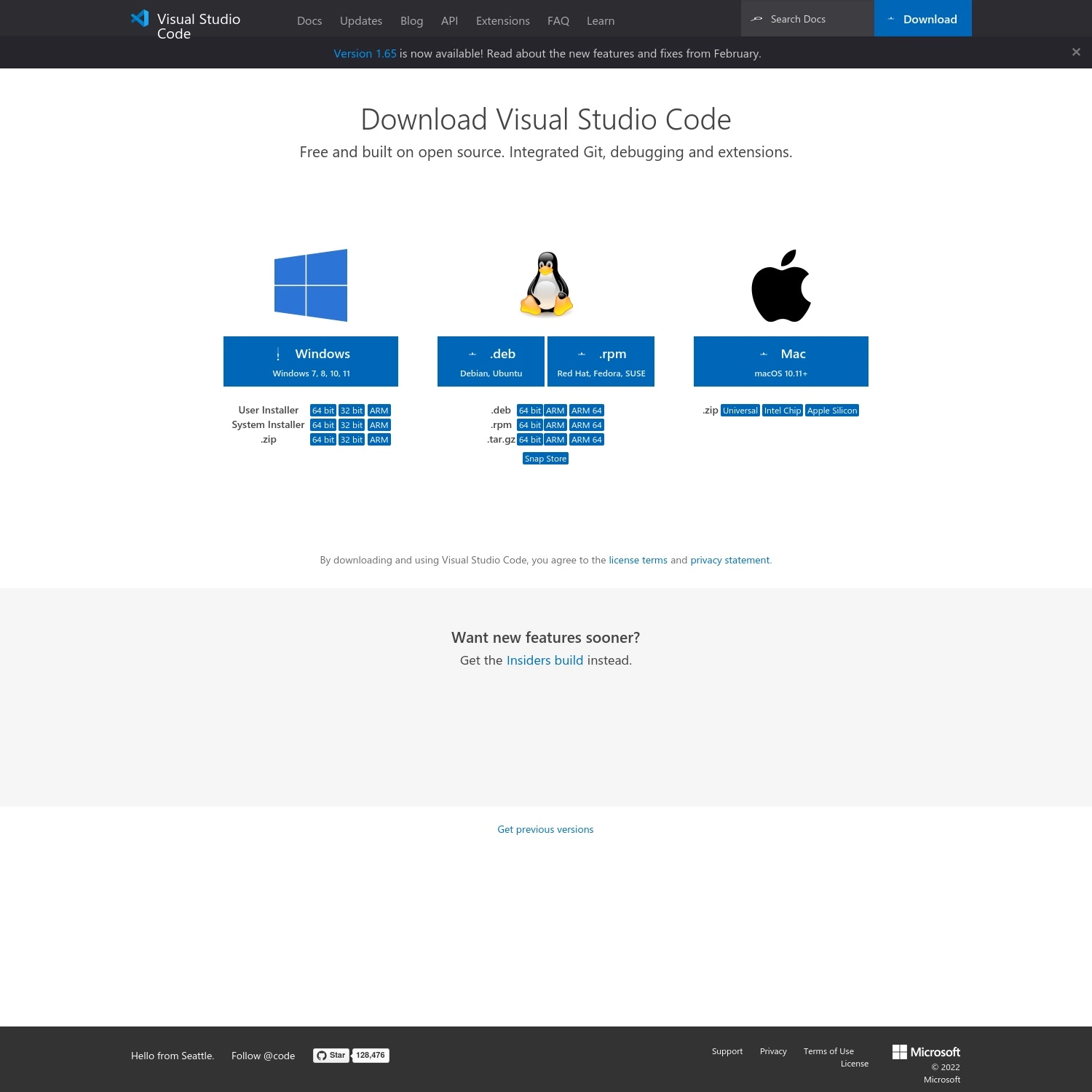Open the Updates page
Screen dimensions: 1092x1092
(361, 21)
